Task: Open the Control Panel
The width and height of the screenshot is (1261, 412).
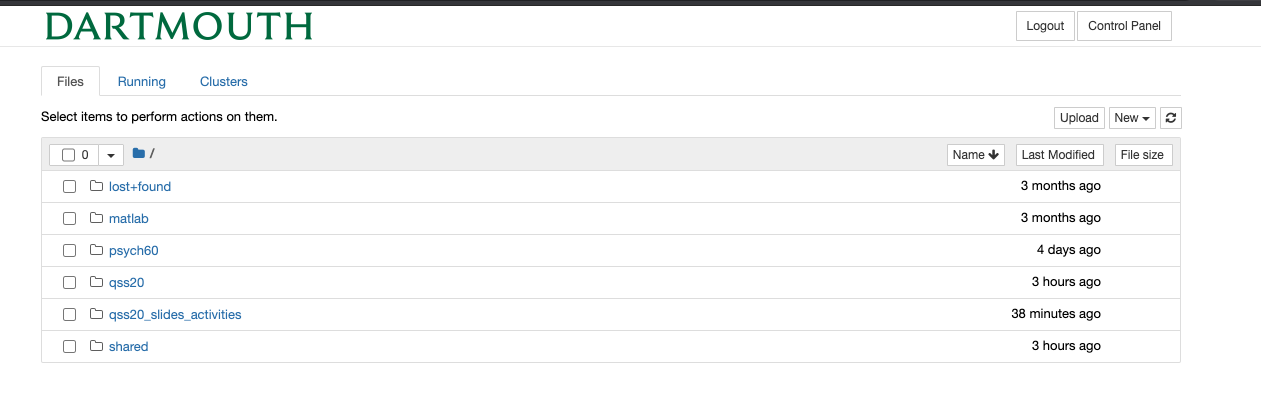Action: [x=1124, y=26]
